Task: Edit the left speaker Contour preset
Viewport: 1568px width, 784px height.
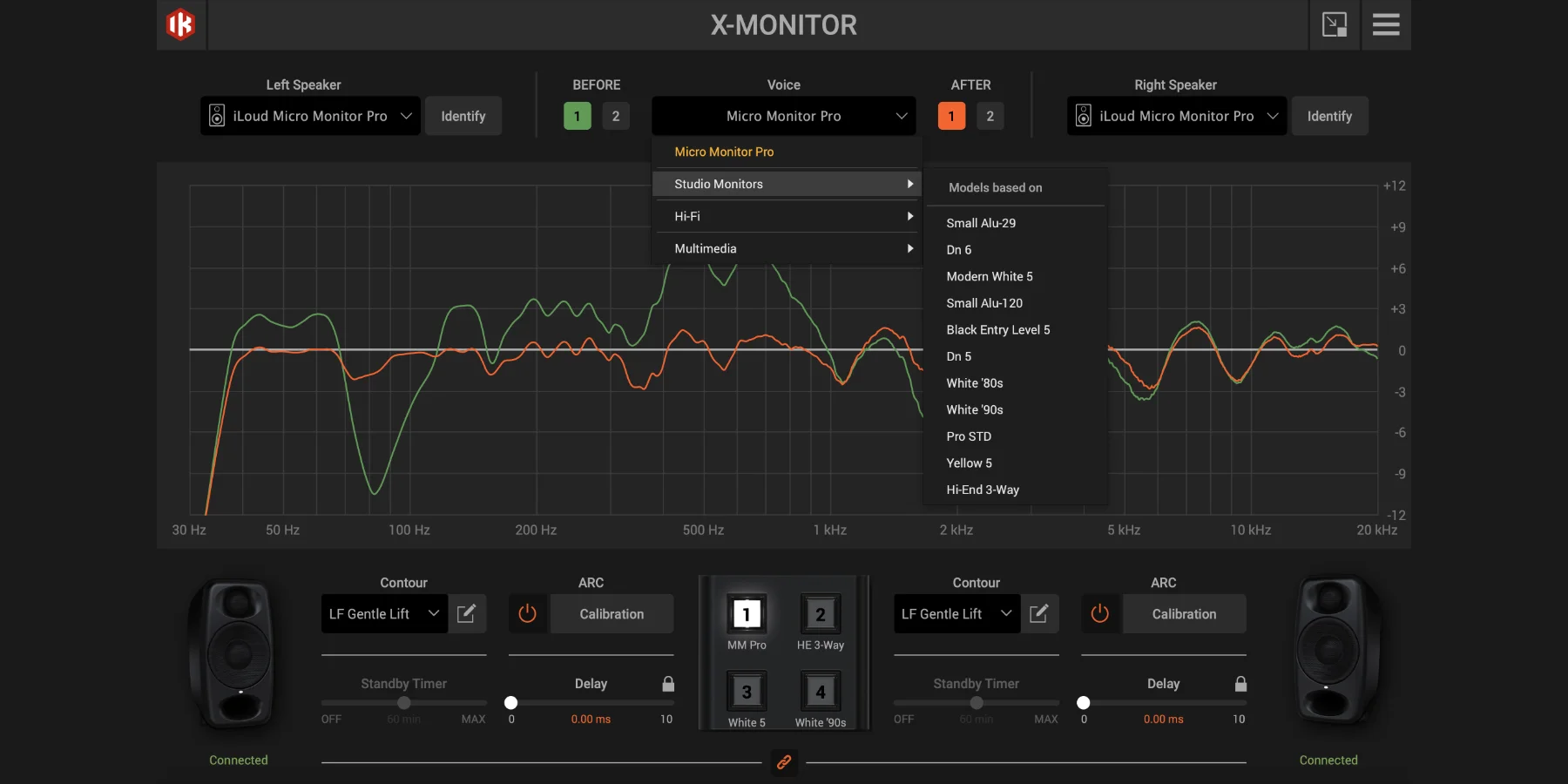Action: pyautogui.click(x=467, y=614)
